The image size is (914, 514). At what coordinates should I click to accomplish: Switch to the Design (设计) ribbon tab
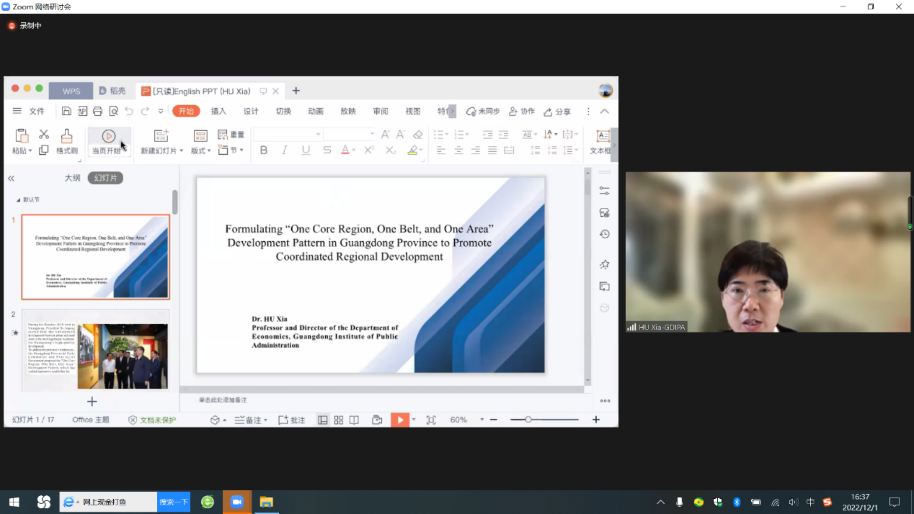pyautogui.click(x=251, y=111)
